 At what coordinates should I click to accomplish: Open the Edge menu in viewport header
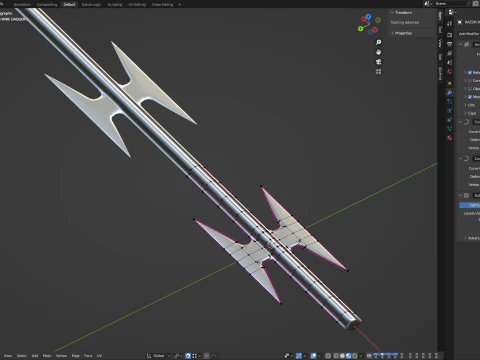tap(76, 356)
